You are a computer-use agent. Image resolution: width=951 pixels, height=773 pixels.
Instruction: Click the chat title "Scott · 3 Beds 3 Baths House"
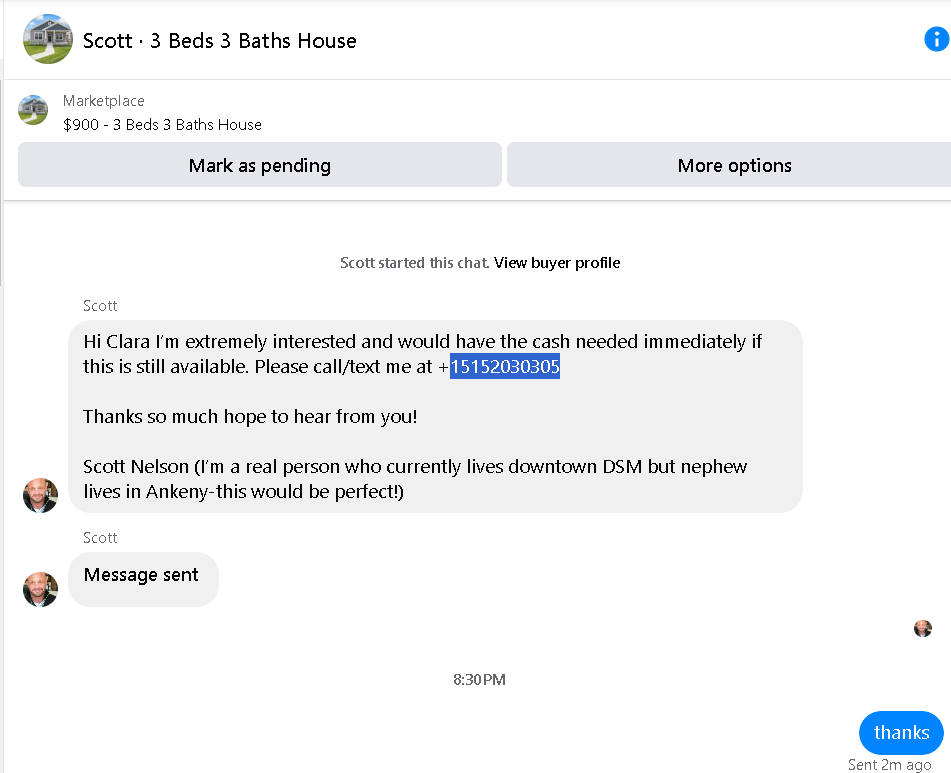click(220, 41)
